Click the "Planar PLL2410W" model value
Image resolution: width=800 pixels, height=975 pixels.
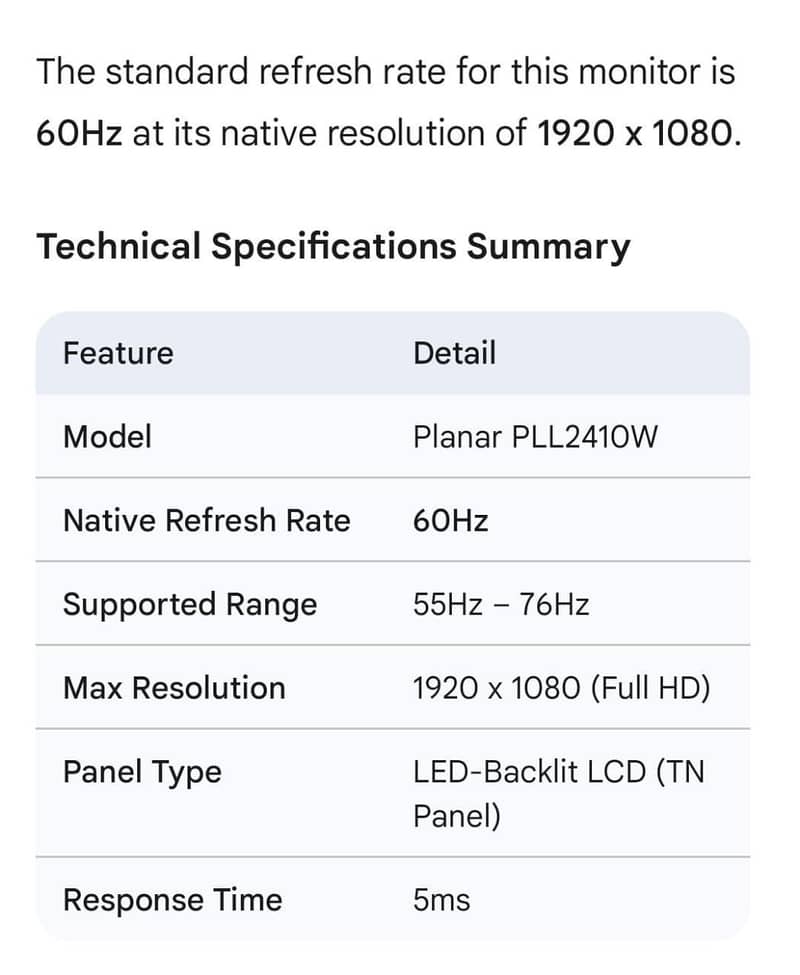535,436
